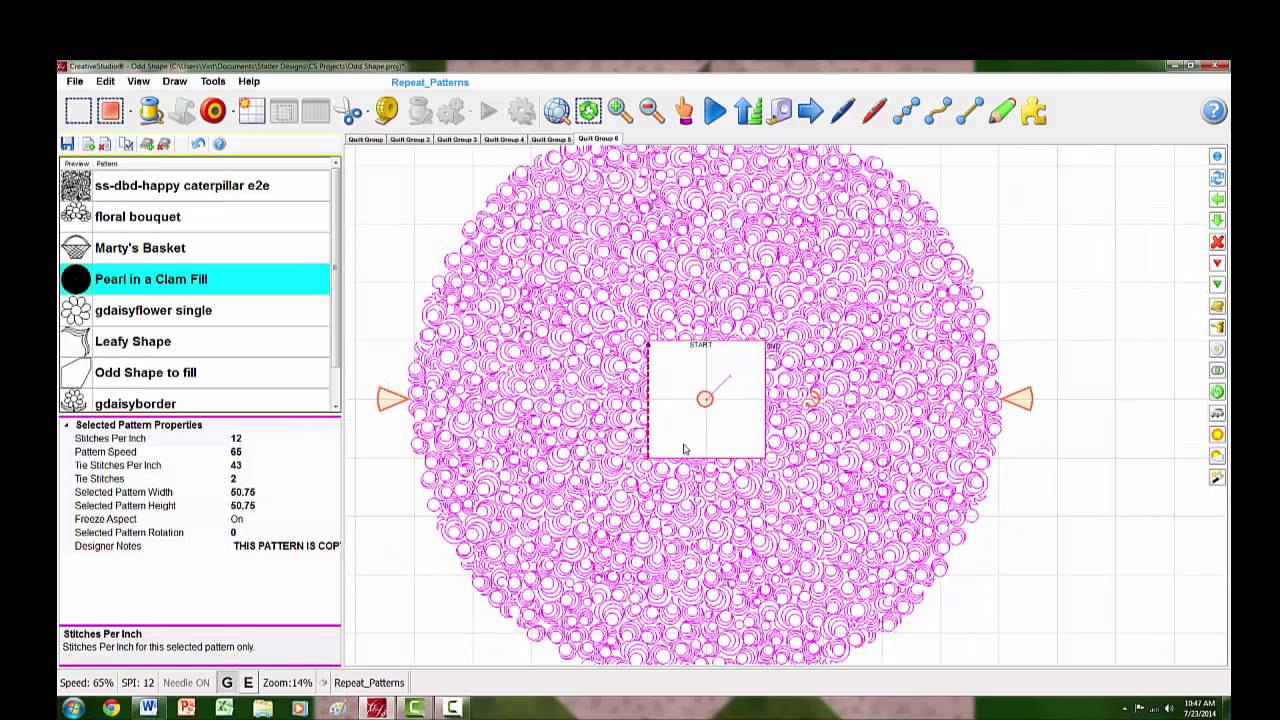
Task: Click the yellow puzzle piece icon
Action: click(x=1034, y=111)
